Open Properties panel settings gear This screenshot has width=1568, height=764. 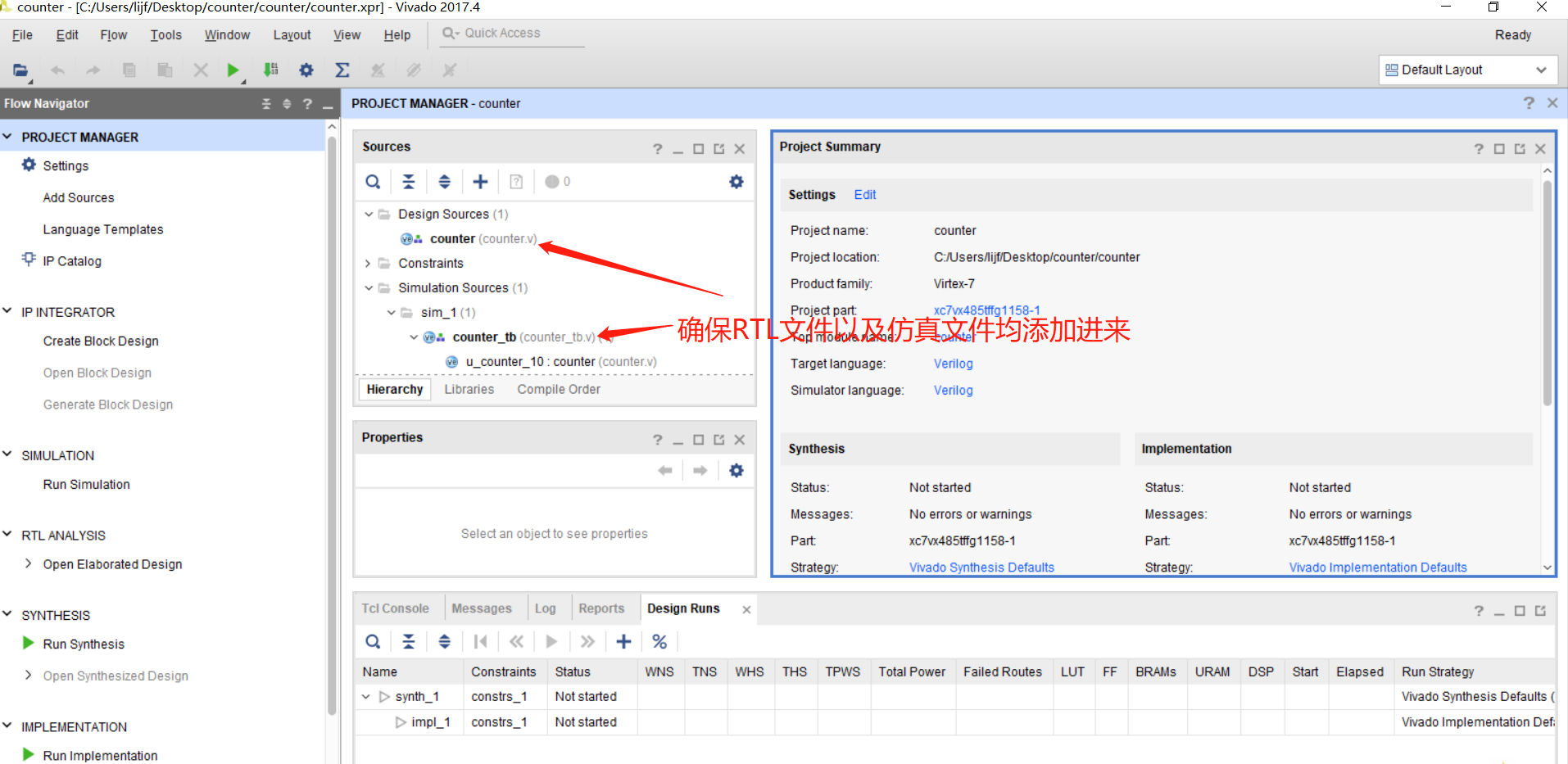point(736,471)
